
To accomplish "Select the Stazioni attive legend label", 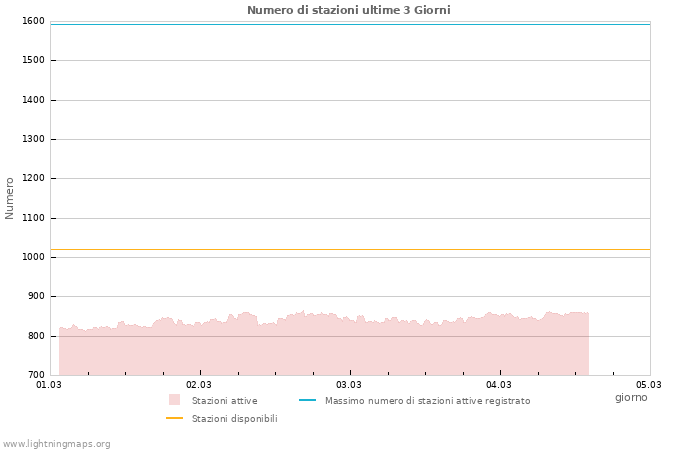I will tap(224, 401).
